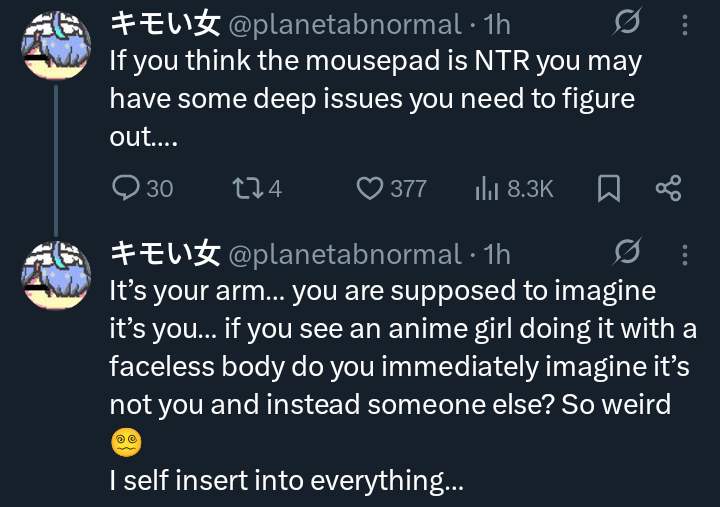Click Grok icon on the second tweet

628,254
